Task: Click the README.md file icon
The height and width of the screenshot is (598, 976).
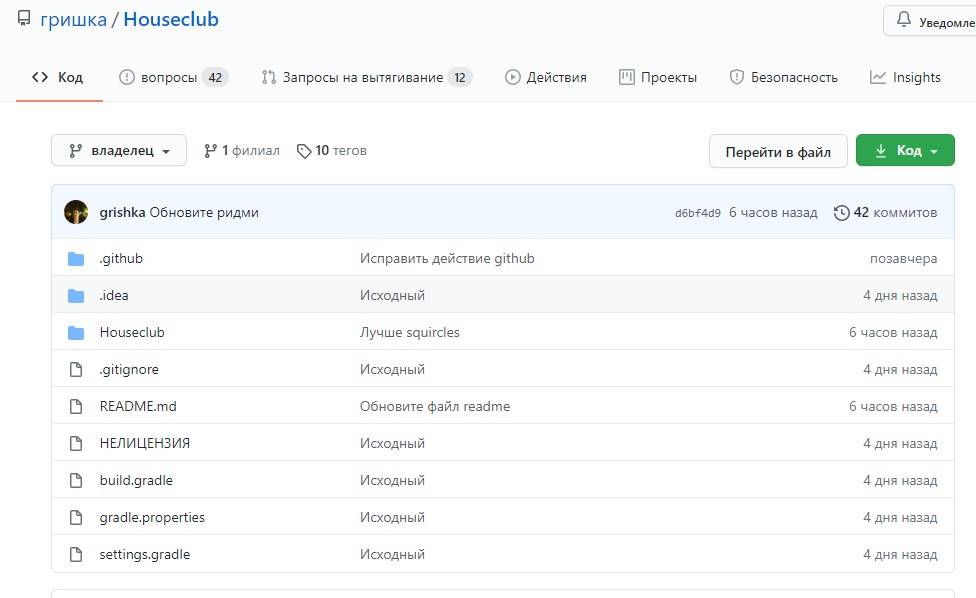Action: pos(76,407)
